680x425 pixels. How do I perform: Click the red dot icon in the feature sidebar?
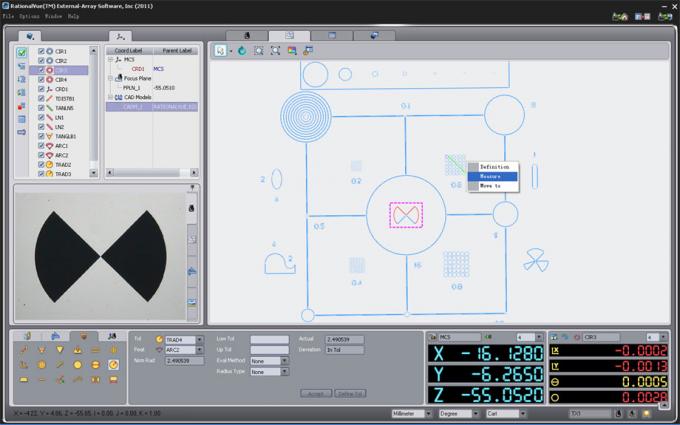pyautogui.click(x=21, y=106)
